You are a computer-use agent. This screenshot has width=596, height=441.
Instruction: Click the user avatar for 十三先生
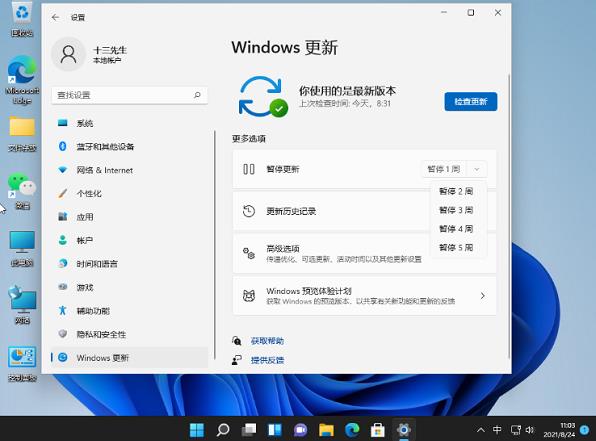tap(68, 54)
